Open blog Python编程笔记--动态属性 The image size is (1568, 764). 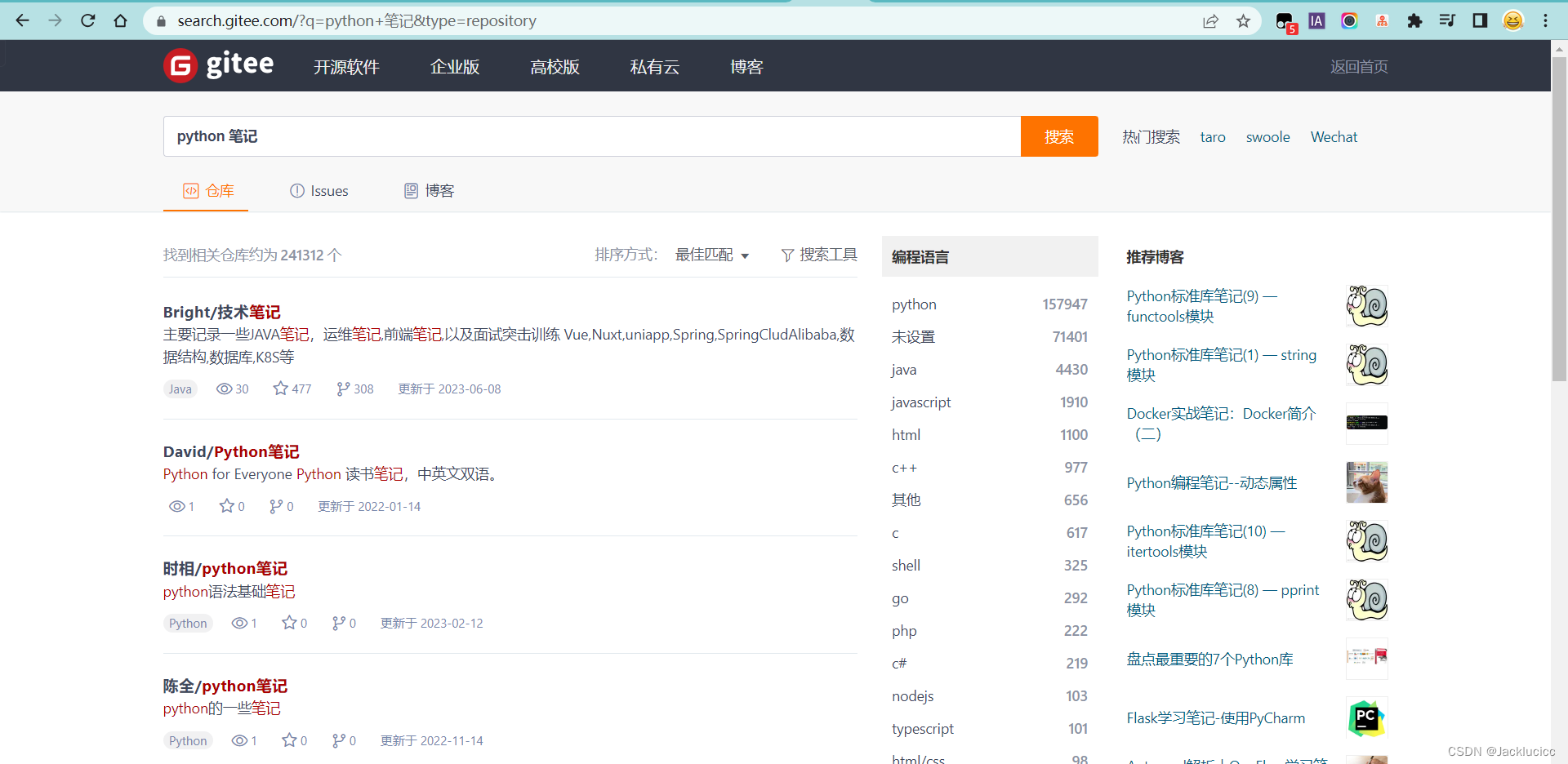point(1211,482)
